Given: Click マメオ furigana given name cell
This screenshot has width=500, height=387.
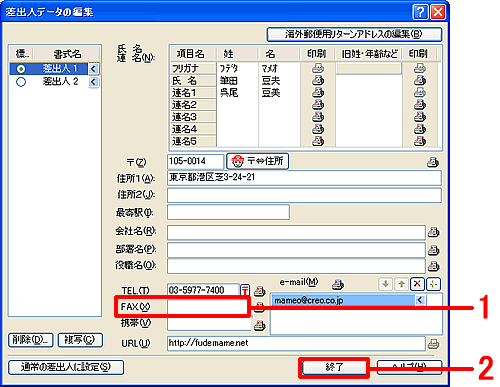Looking at the screenshot, I should pos(279,68).
